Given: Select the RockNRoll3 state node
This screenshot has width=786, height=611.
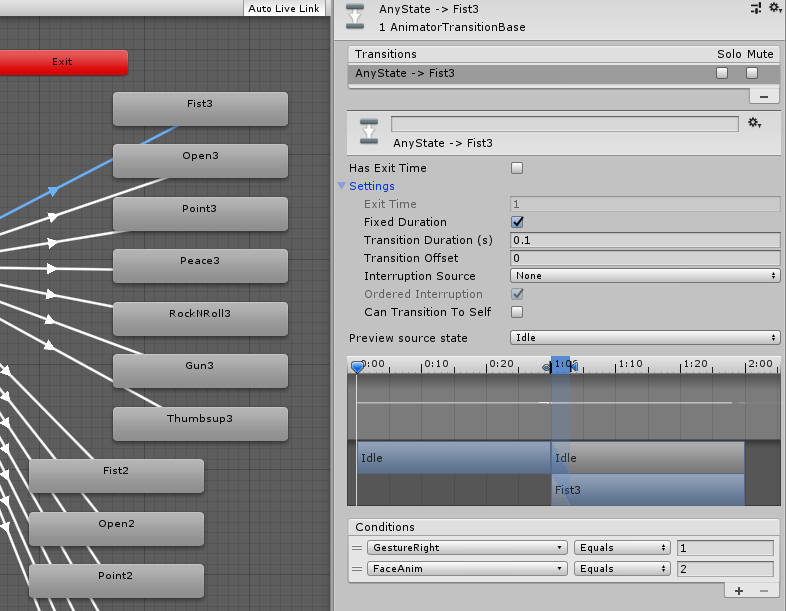Looking at the screenshot, I should pos(200,314).
